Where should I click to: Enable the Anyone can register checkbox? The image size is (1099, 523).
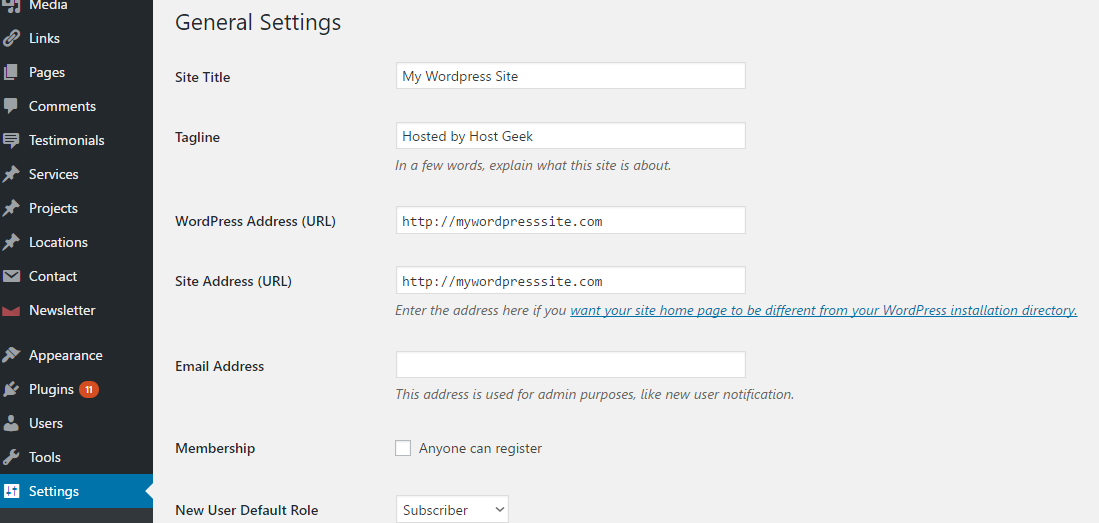403,448
